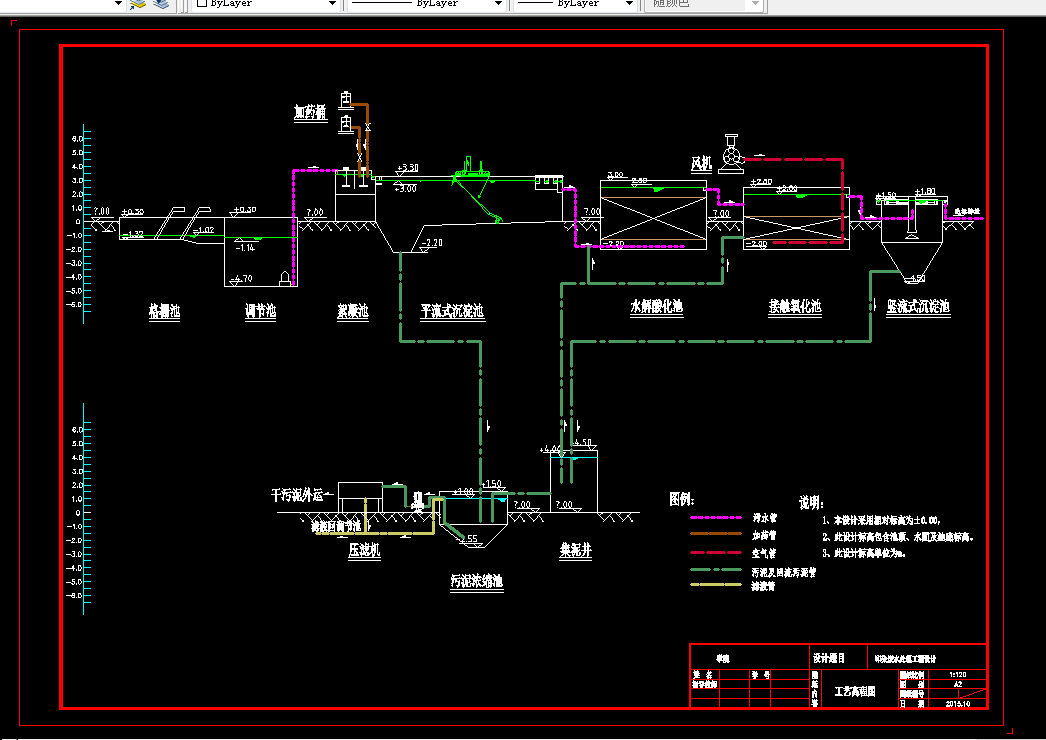This screenshot has height=740, width=1046.
Task: Click the -5.0 tick on the upper elevation scale
Action: 75,290
